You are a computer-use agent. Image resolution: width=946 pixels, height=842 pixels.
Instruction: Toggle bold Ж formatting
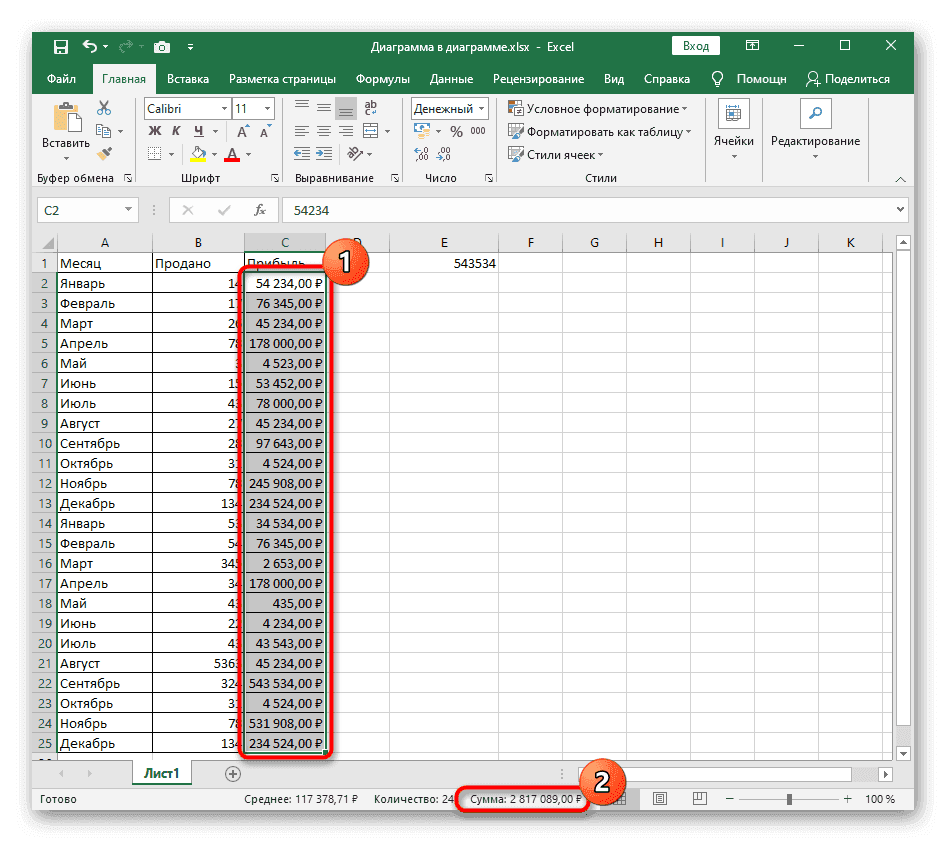[155, 131]
